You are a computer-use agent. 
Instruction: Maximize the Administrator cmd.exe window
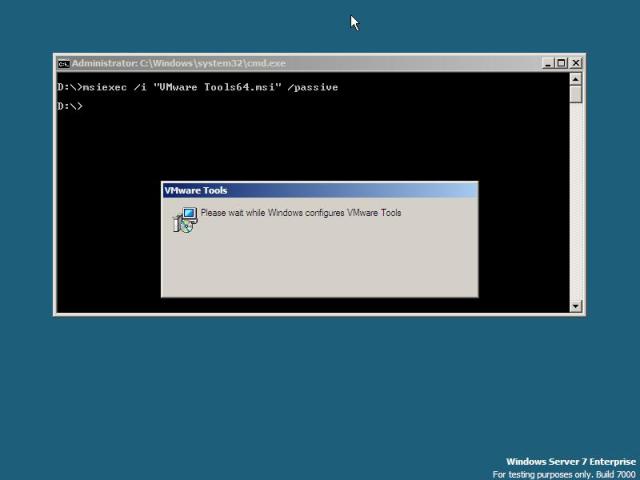pyautogui.click(x=562, y=63)
